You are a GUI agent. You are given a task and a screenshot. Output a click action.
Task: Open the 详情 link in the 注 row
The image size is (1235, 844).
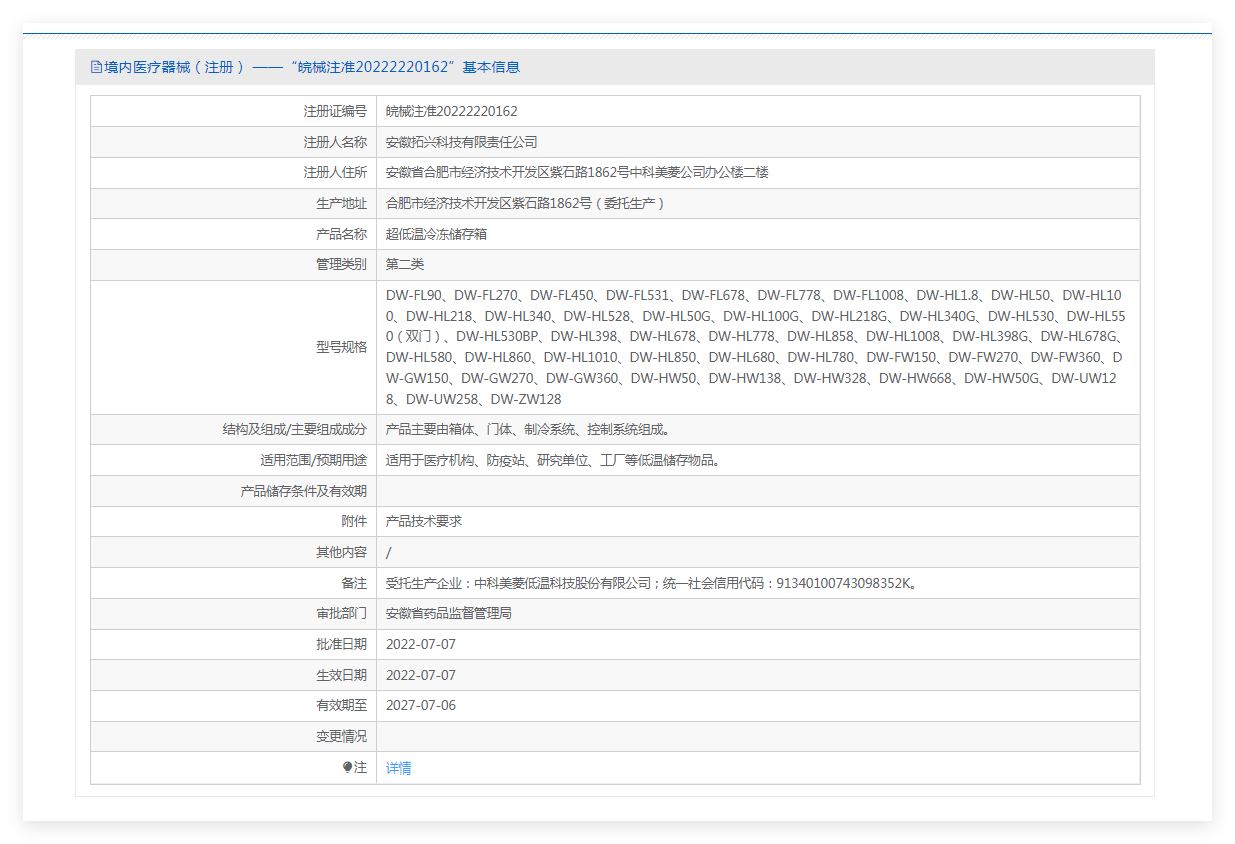coord(399,768)
